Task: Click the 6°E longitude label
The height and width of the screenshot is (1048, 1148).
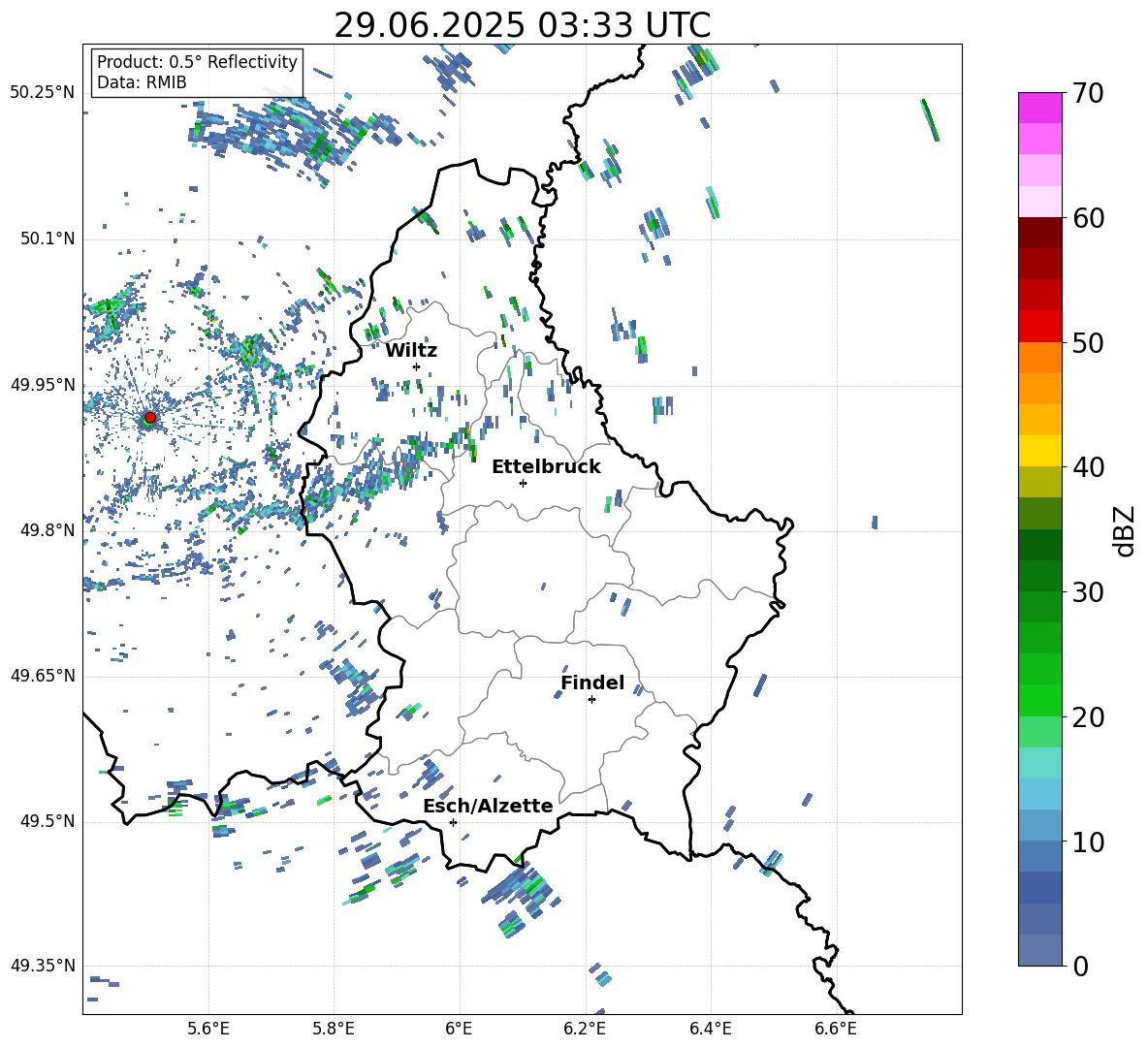Action: 459,1030
